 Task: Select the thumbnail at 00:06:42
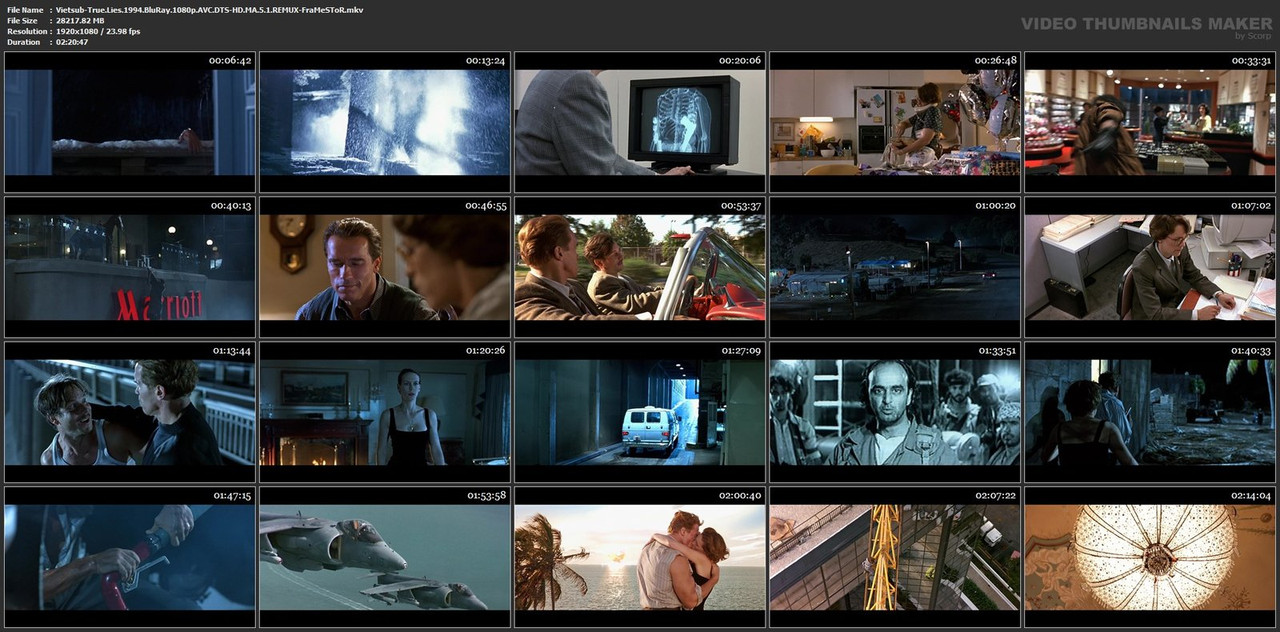coord(130,122)
